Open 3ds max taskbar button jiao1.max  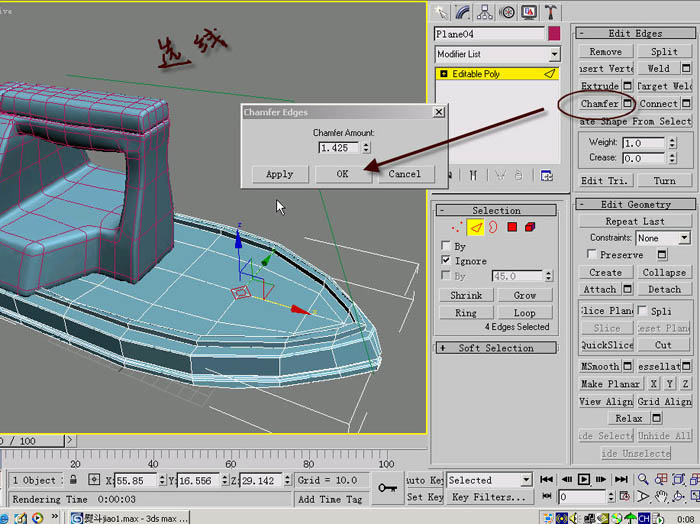pos(129,518)
